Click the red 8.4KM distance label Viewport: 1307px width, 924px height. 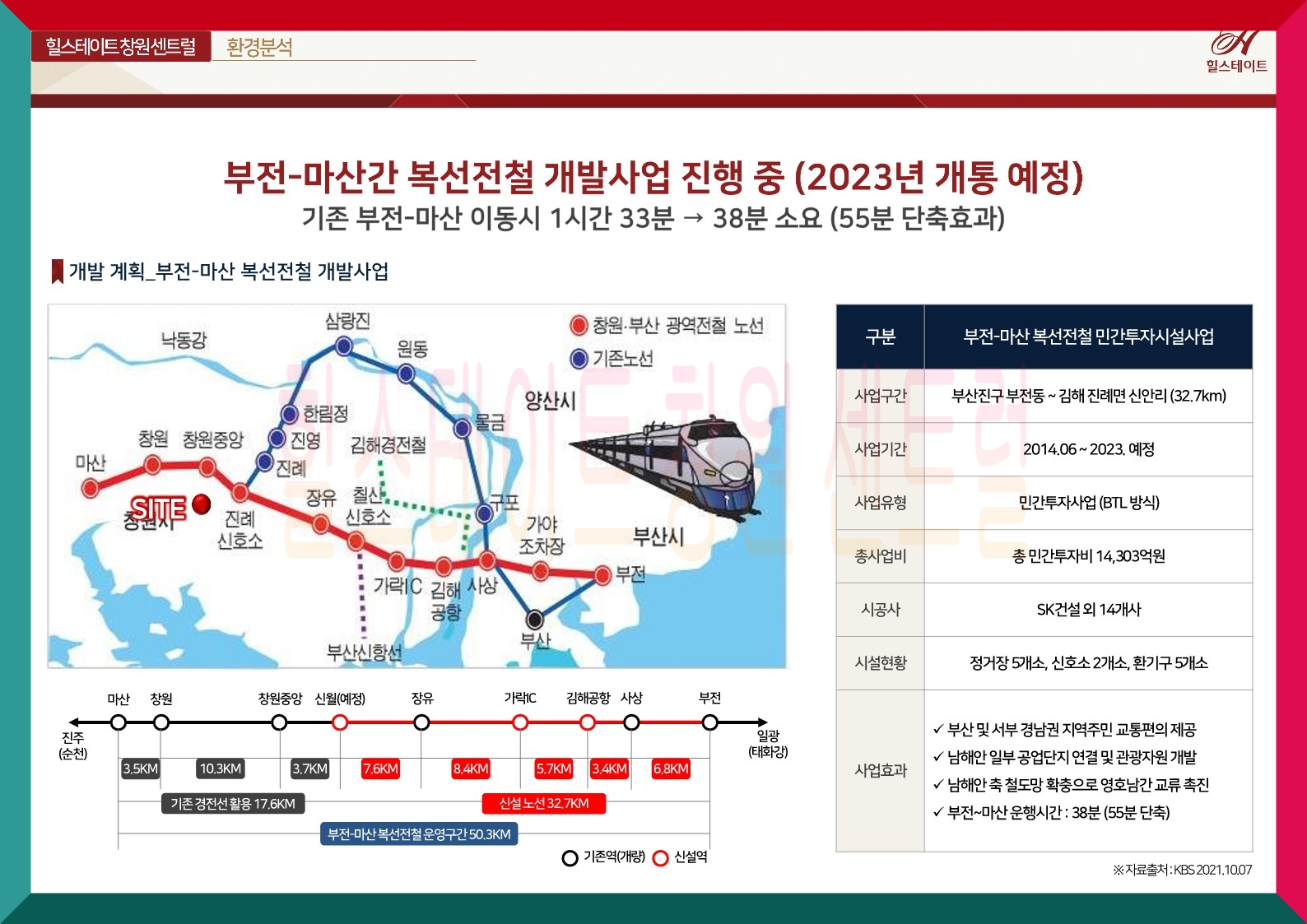(471, 768)
